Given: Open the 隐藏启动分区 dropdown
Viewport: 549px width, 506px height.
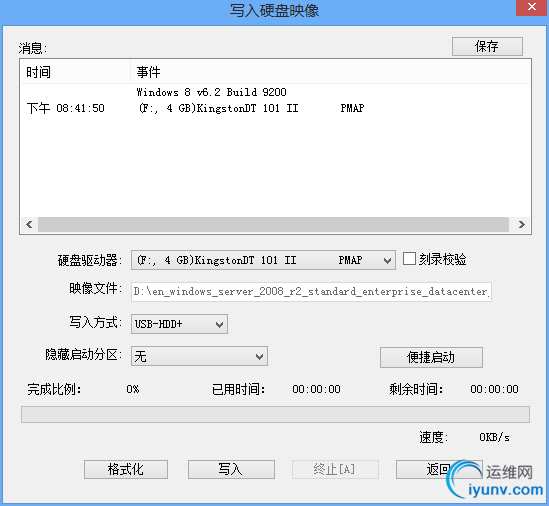Looking at the screenshot, I should [x=199, y=356].
